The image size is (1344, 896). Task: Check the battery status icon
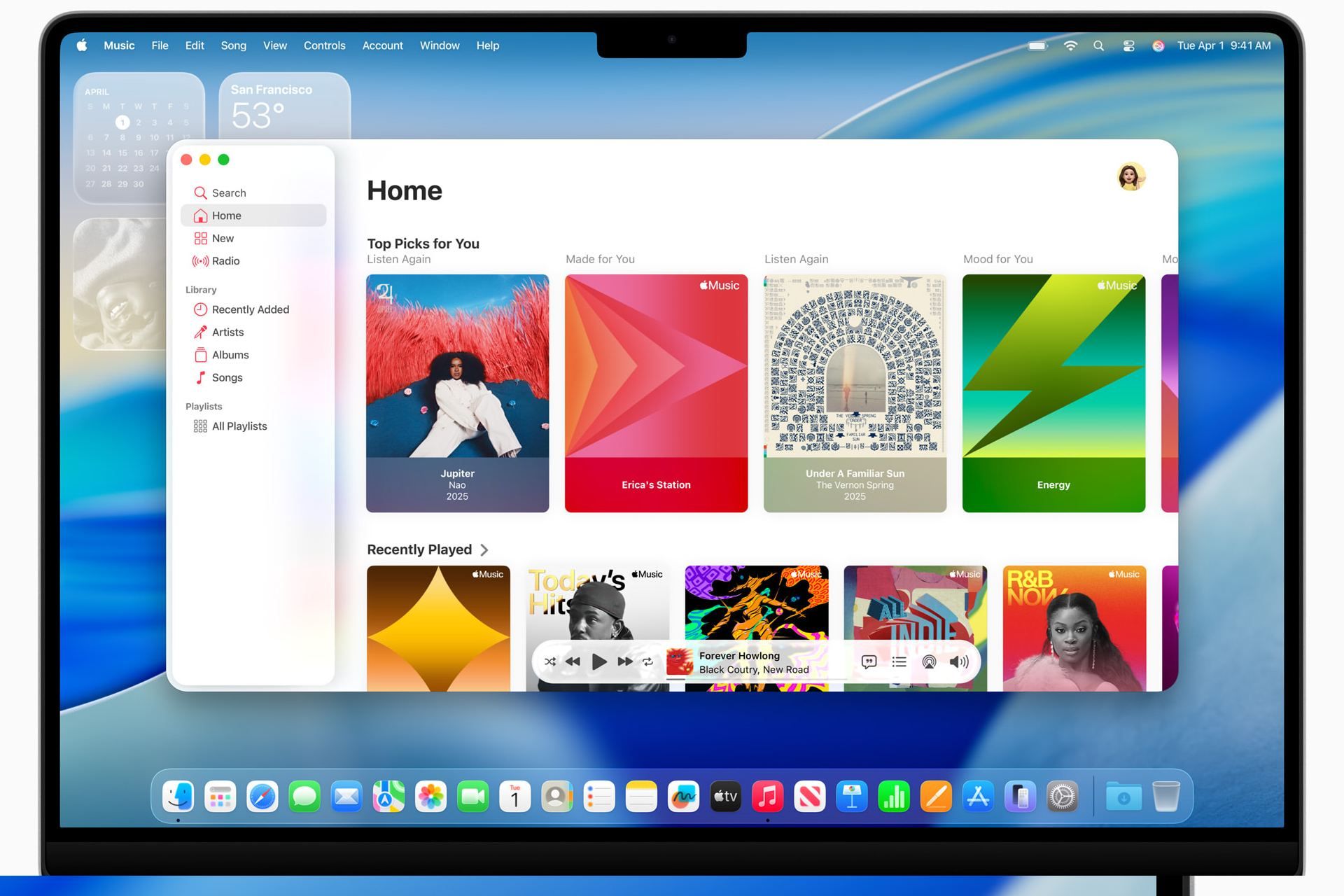point(1038,45)
